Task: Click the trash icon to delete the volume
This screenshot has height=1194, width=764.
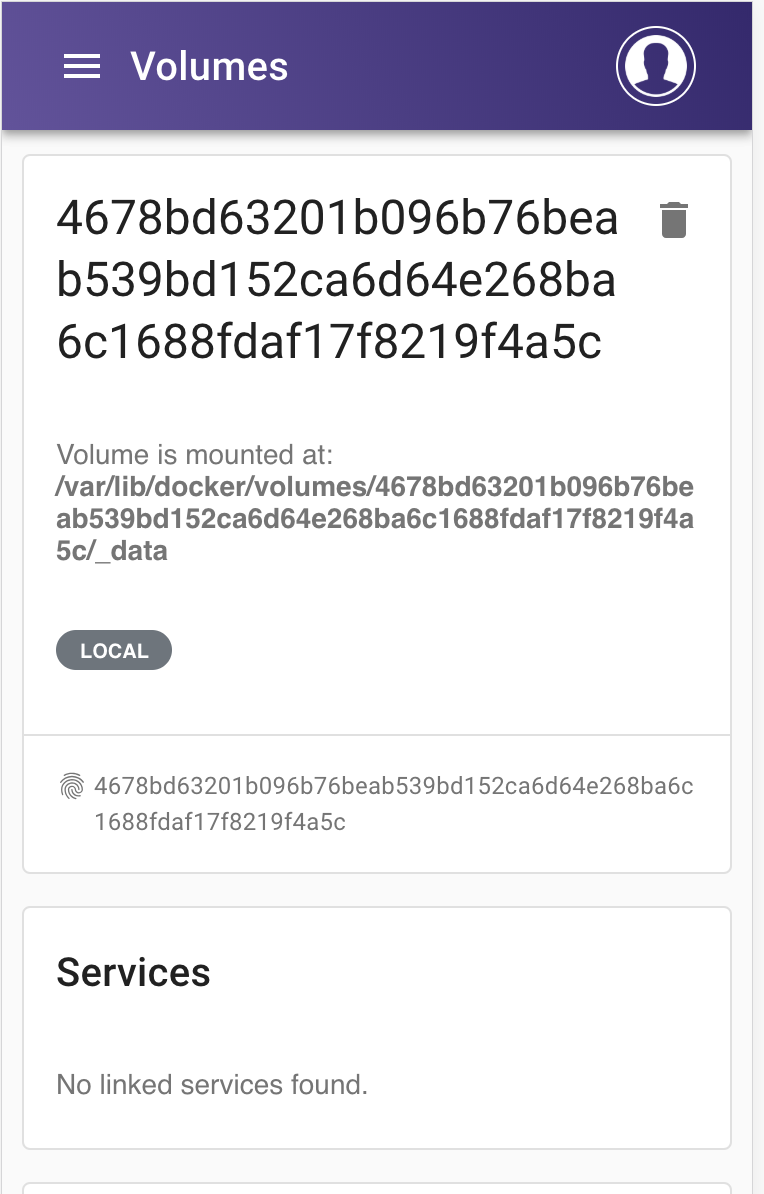Action: click(676, 218)
